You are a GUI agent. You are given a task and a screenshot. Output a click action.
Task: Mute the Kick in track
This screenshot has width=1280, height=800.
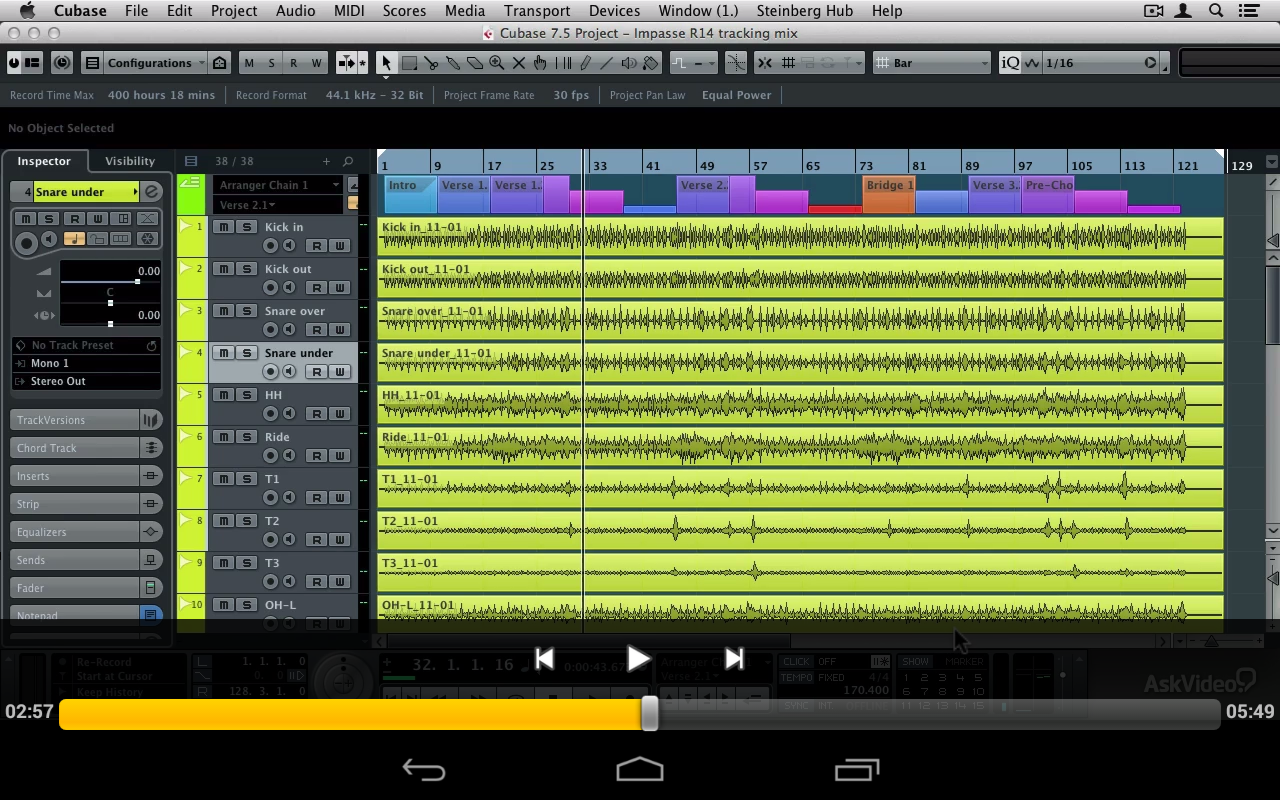224,227
